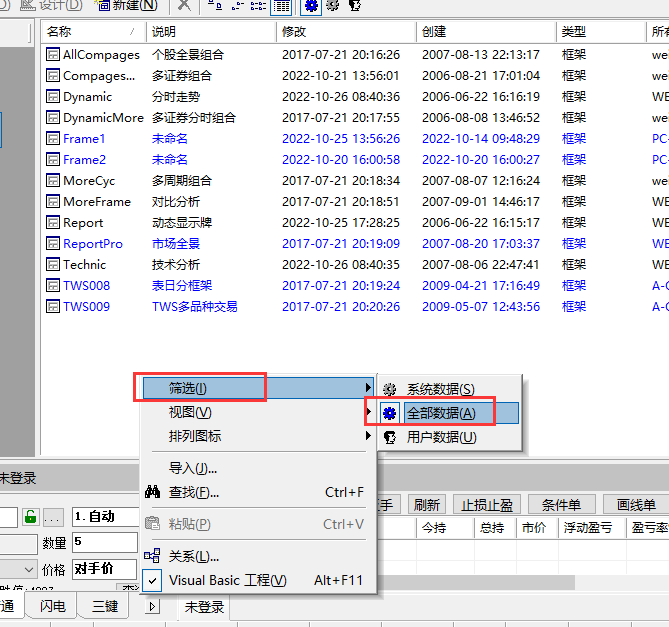Sort by 名称 column header
The width and height of the screenshot is (669, 627).
click(x=93, y=32)
